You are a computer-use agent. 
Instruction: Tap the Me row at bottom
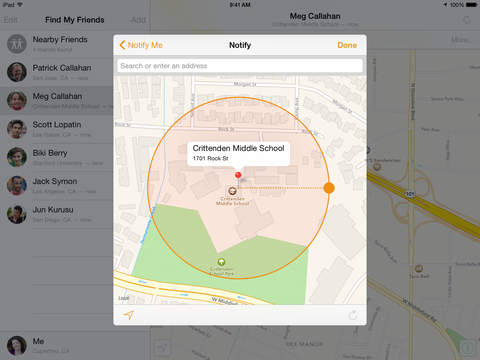pyautogui.click(x=75, y=346)
